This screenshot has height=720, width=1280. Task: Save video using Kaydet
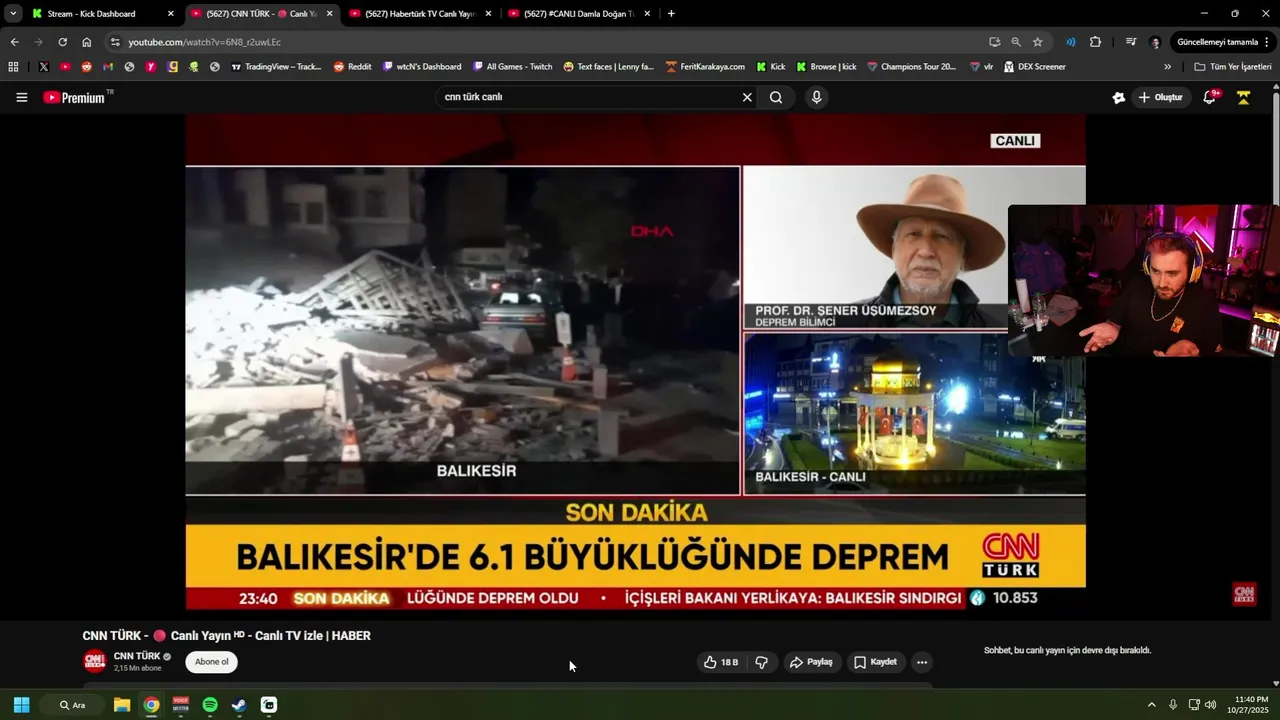875,662
